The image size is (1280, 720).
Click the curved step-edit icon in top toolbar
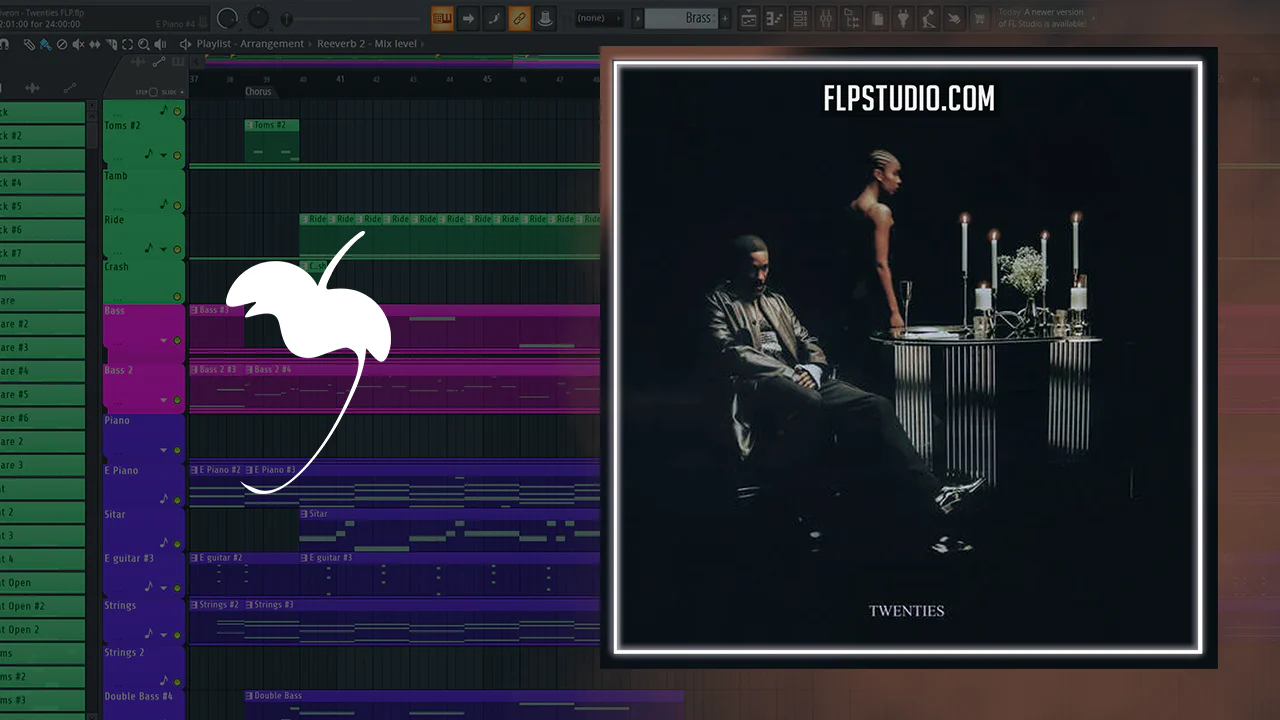pyautogui.click(x=494, y=18)
